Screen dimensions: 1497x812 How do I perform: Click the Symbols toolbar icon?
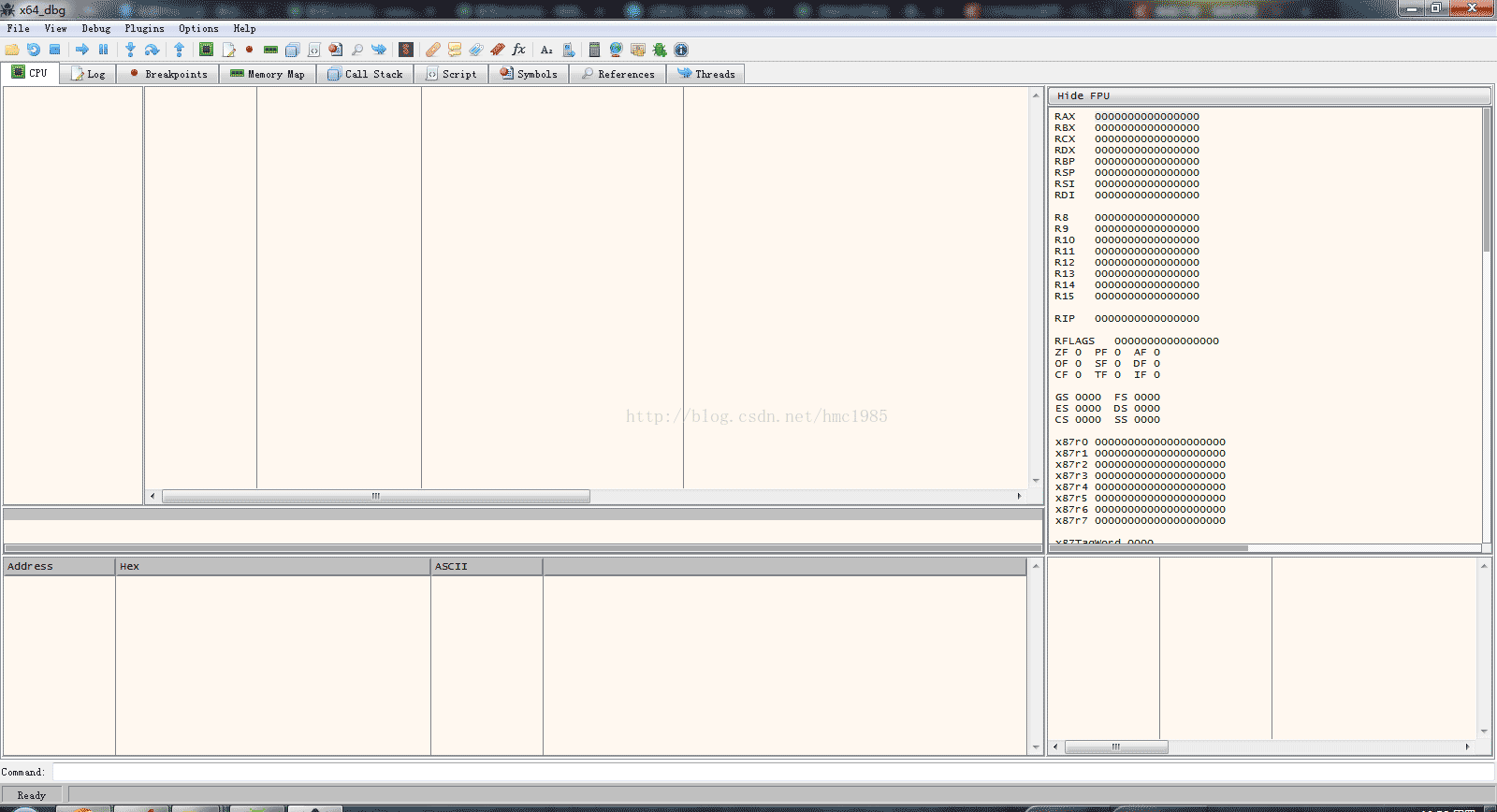[336, 50]
